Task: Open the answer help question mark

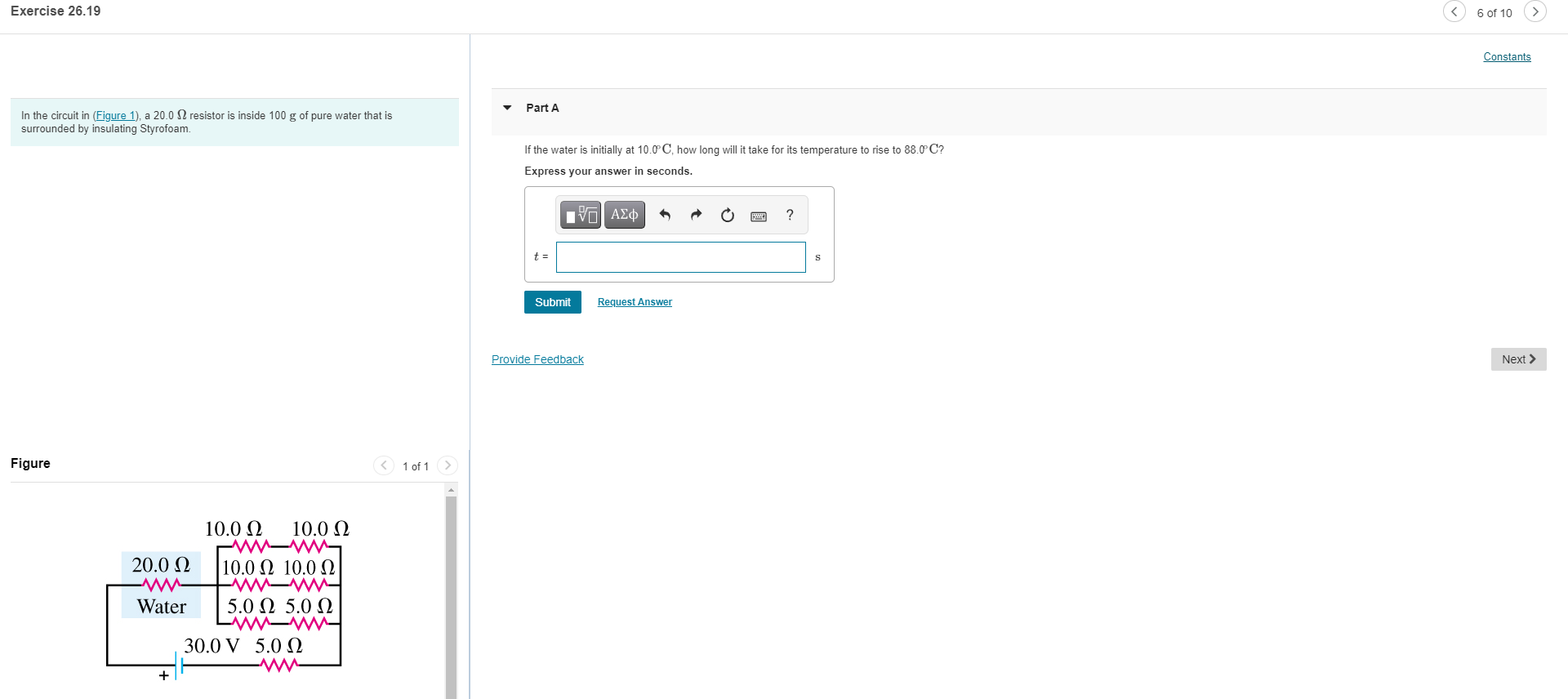Action: (790, 215)
